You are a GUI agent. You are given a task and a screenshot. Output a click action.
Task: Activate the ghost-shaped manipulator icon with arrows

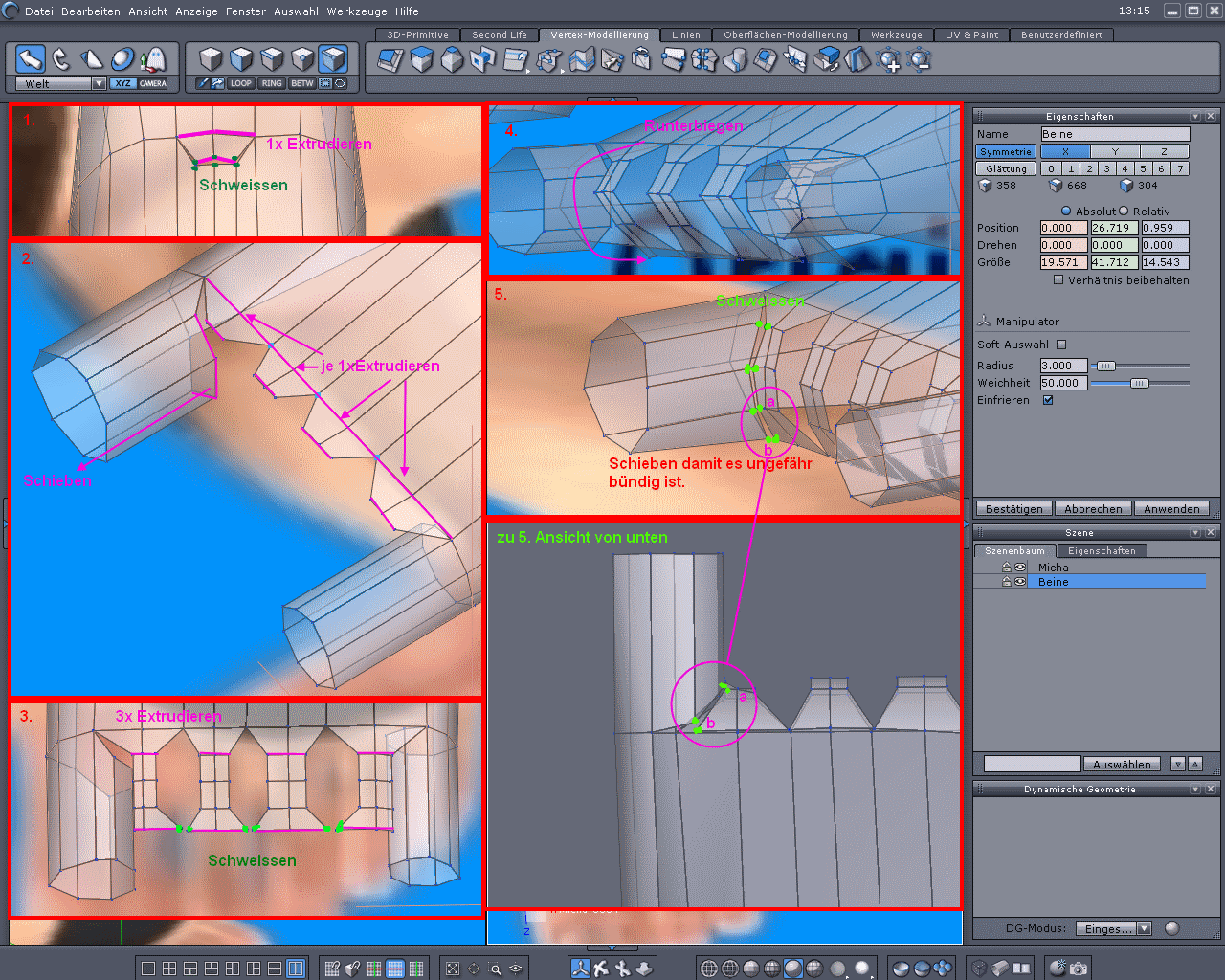pyautogui.click(x=153, y=59)
